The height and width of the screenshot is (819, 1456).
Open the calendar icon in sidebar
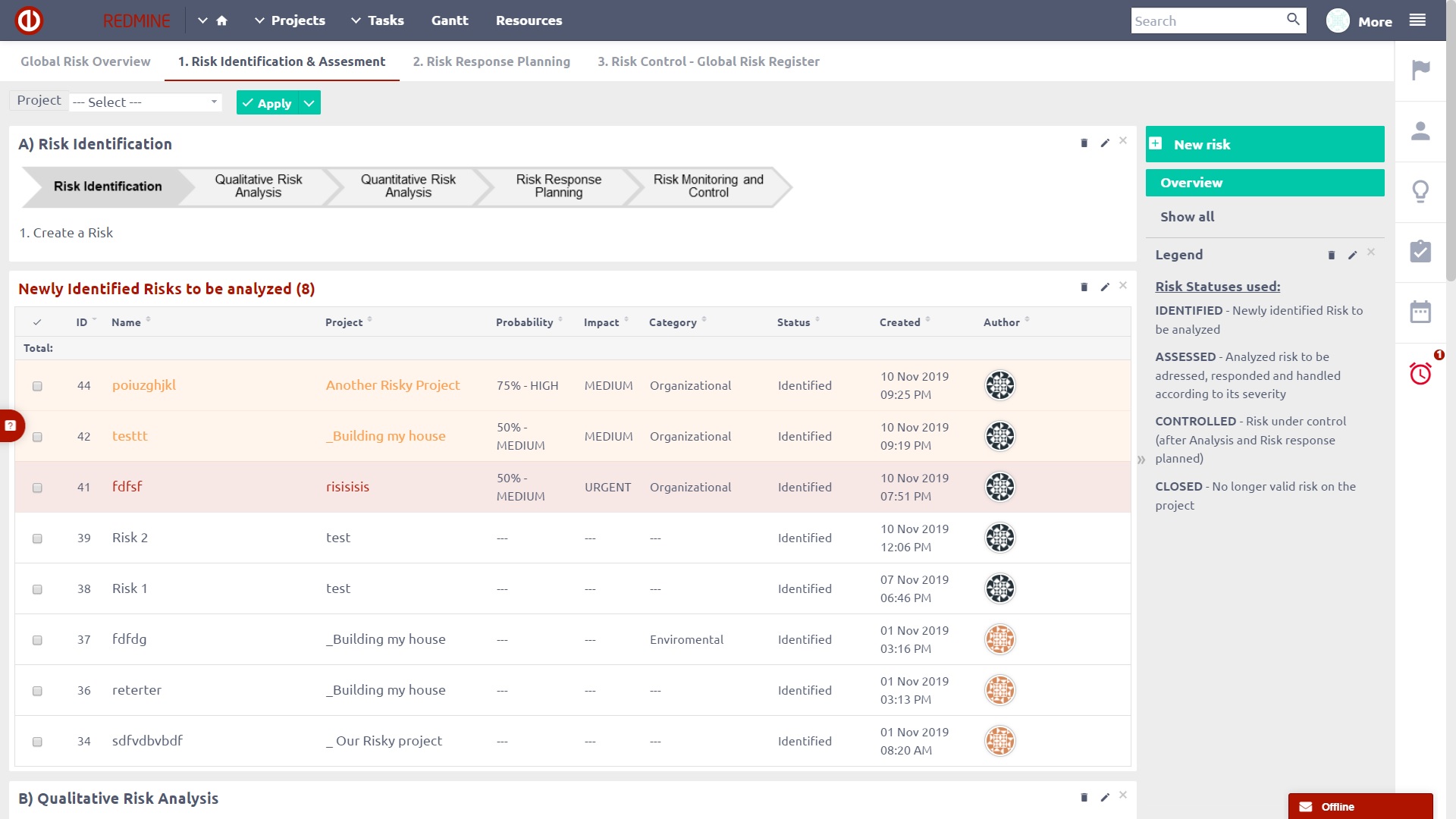click(x=1420, y=312)
